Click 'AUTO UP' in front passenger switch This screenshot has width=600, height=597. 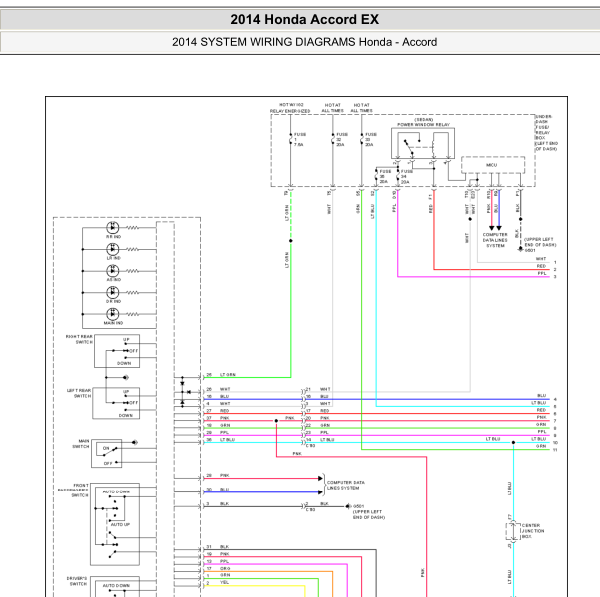120,524
